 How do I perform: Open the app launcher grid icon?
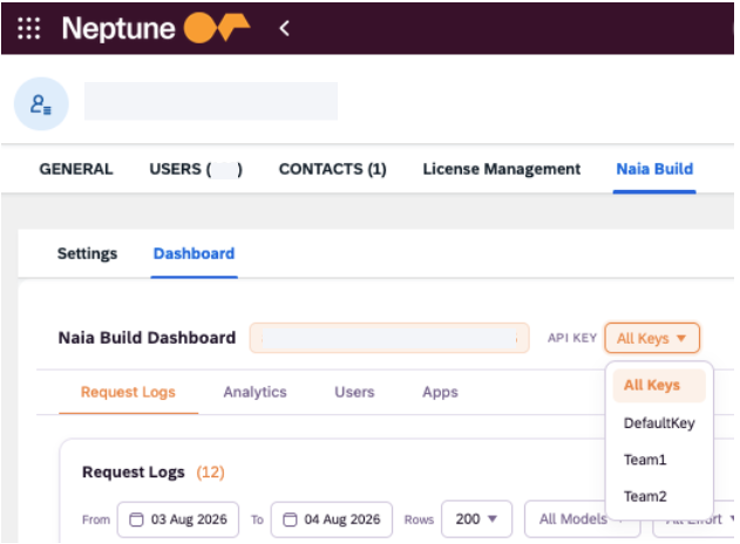(29, 28)
